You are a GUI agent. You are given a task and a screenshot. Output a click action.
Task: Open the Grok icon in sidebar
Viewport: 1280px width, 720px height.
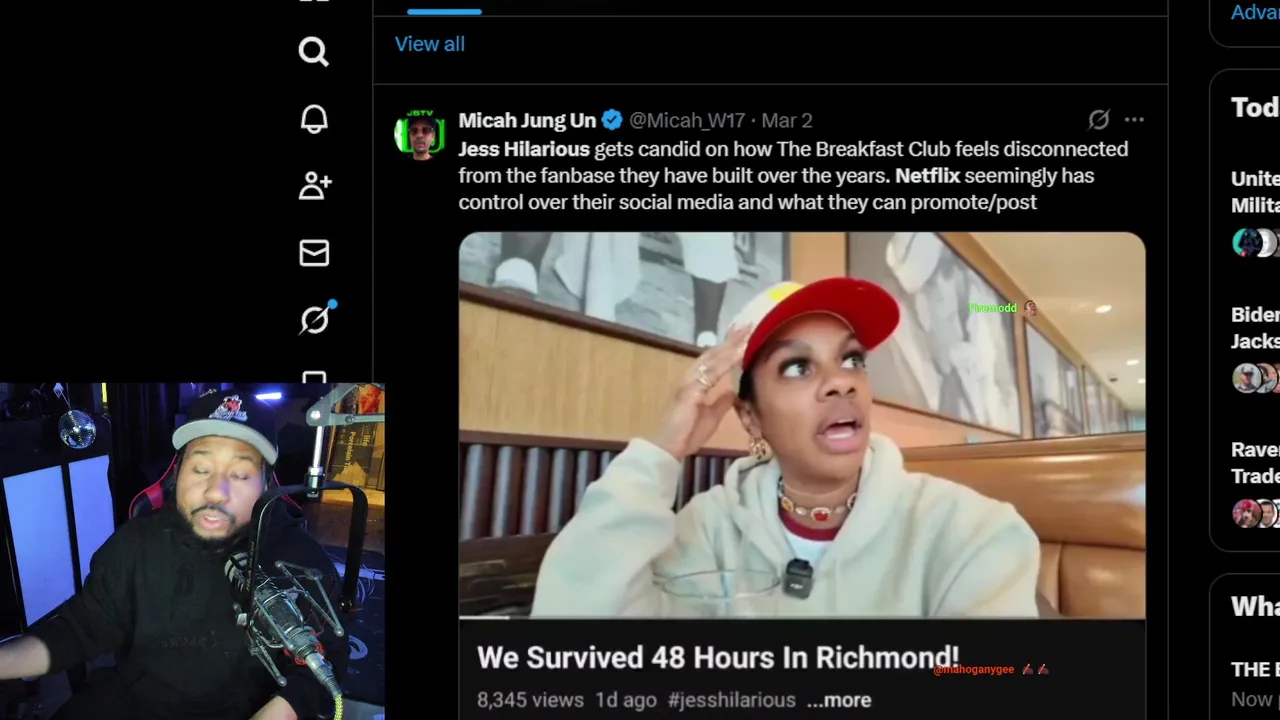(x=315, y=319)
